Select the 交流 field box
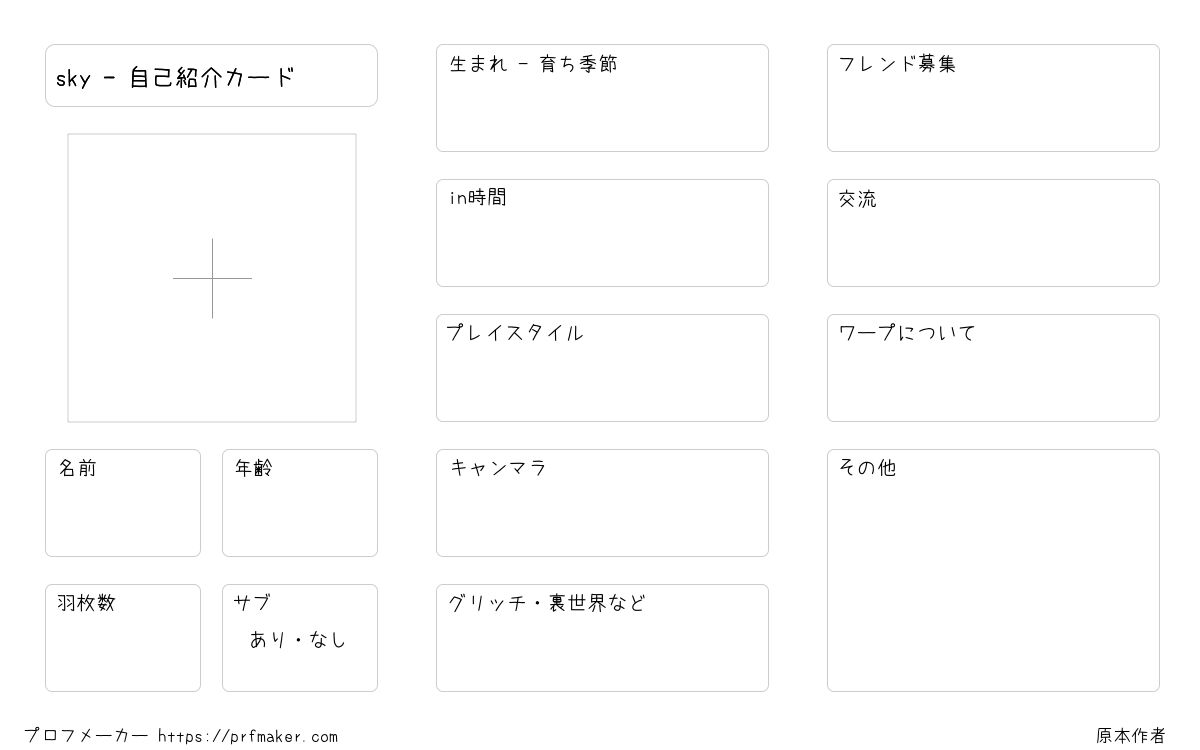The image size is (1200, 750). pos(993,233)
